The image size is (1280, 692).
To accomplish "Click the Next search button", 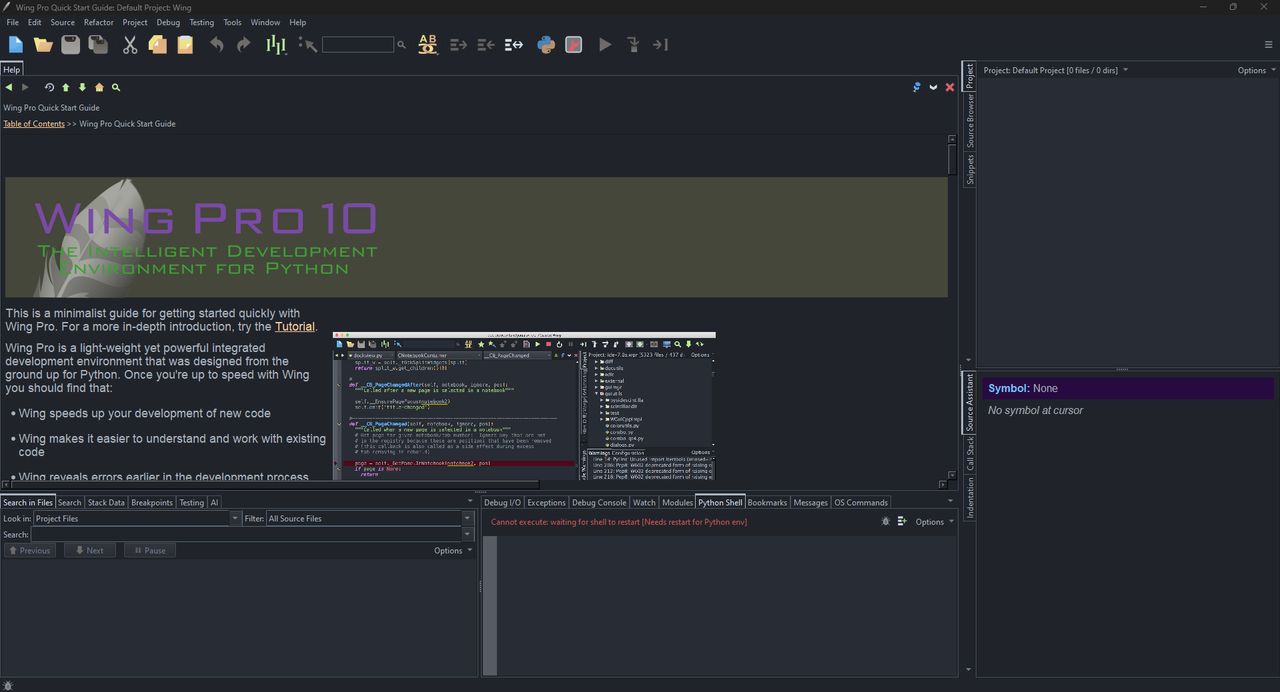I will pos(89,550).
